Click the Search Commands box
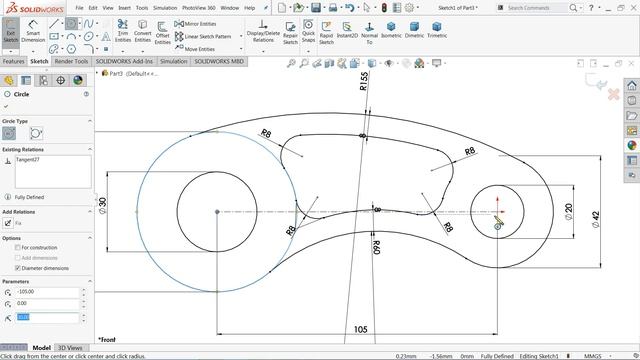640x360 pixels. tap(536, 7)
